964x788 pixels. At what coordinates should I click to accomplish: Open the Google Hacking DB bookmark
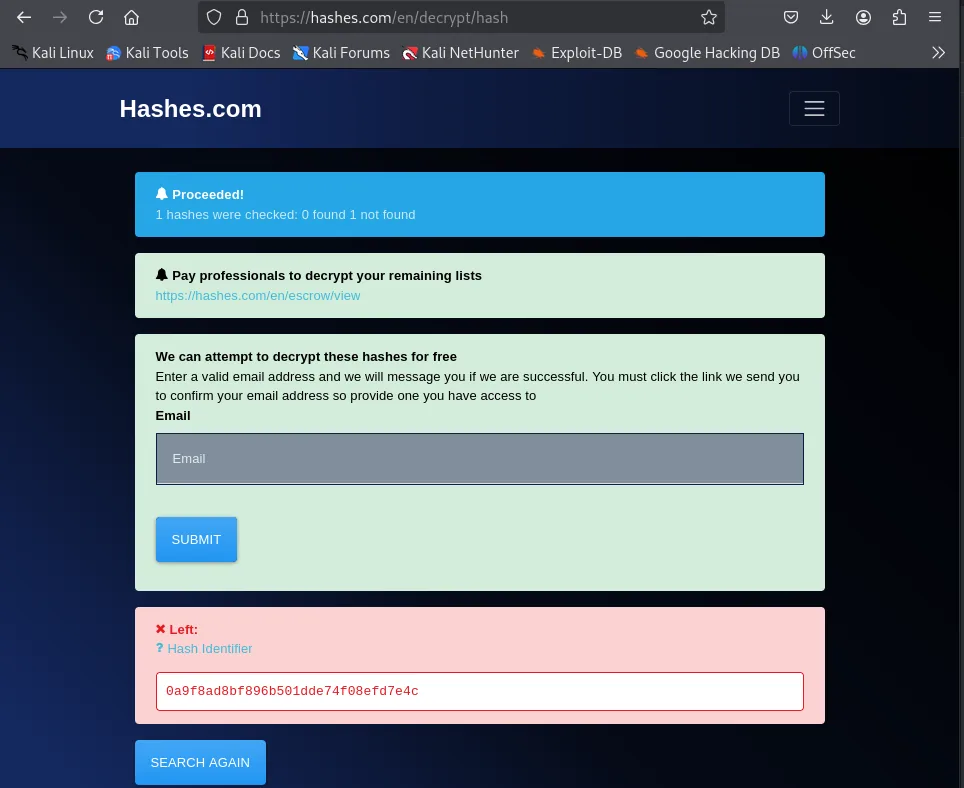click(x=707, y=53)
